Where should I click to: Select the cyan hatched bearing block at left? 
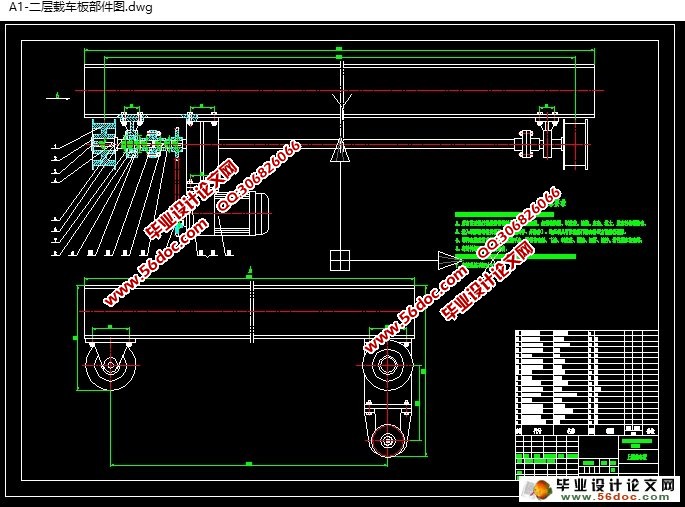tap(103, 145)
